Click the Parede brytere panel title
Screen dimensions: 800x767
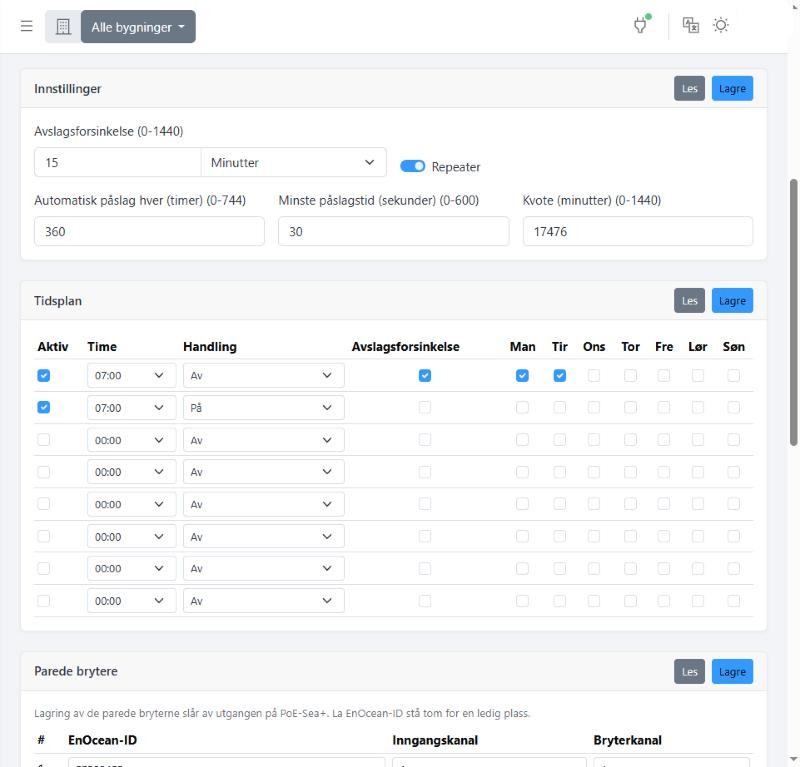76,671
